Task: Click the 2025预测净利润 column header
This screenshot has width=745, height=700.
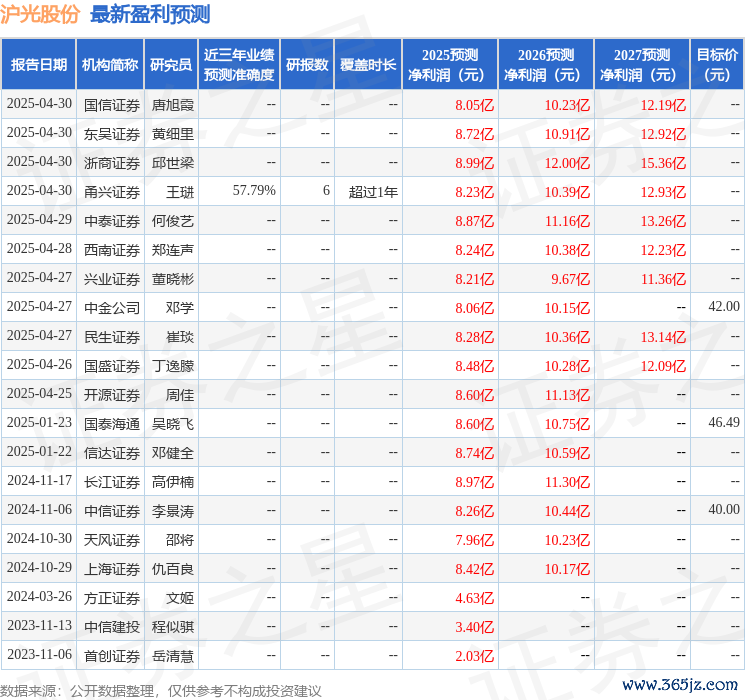Action: 450,65
